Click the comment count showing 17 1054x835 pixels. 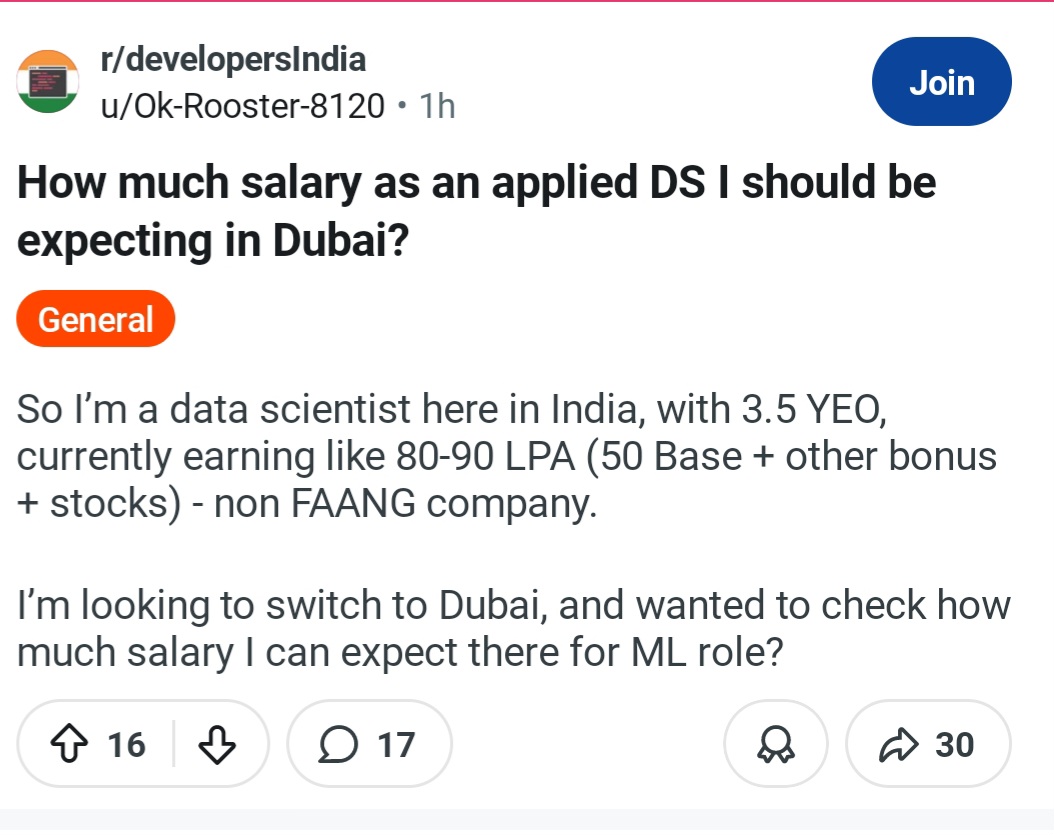396,744
